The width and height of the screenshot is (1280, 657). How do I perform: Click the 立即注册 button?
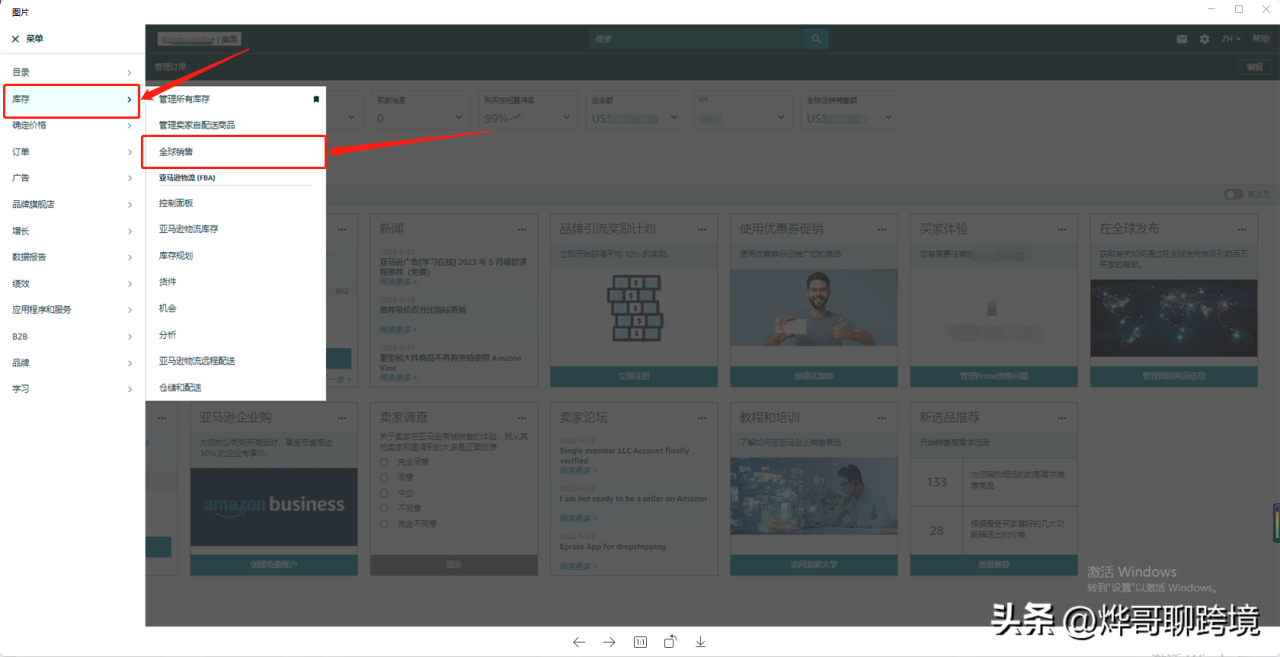[x=633, y=377]
